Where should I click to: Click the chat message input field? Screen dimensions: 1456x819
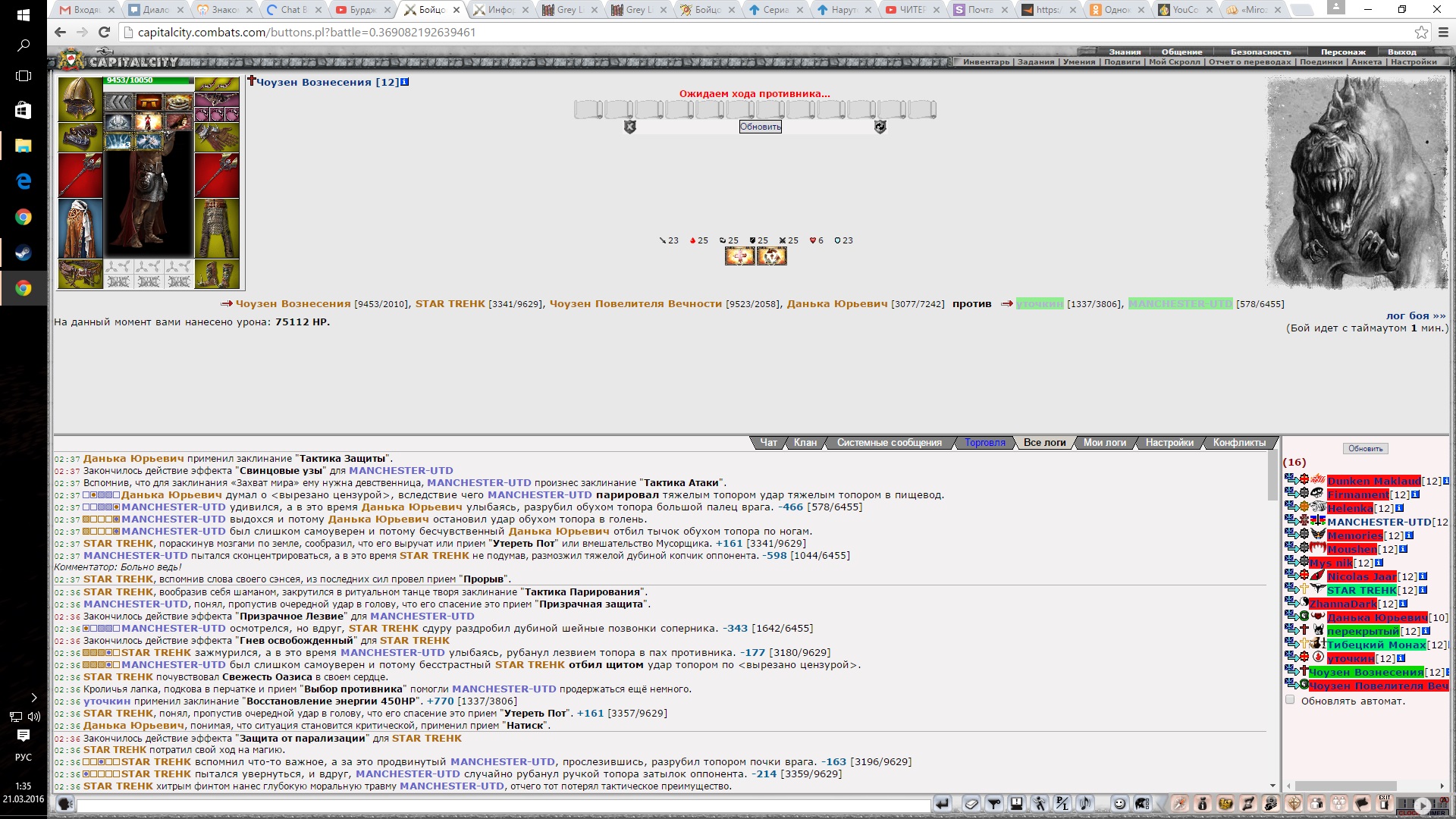[503, 805]
